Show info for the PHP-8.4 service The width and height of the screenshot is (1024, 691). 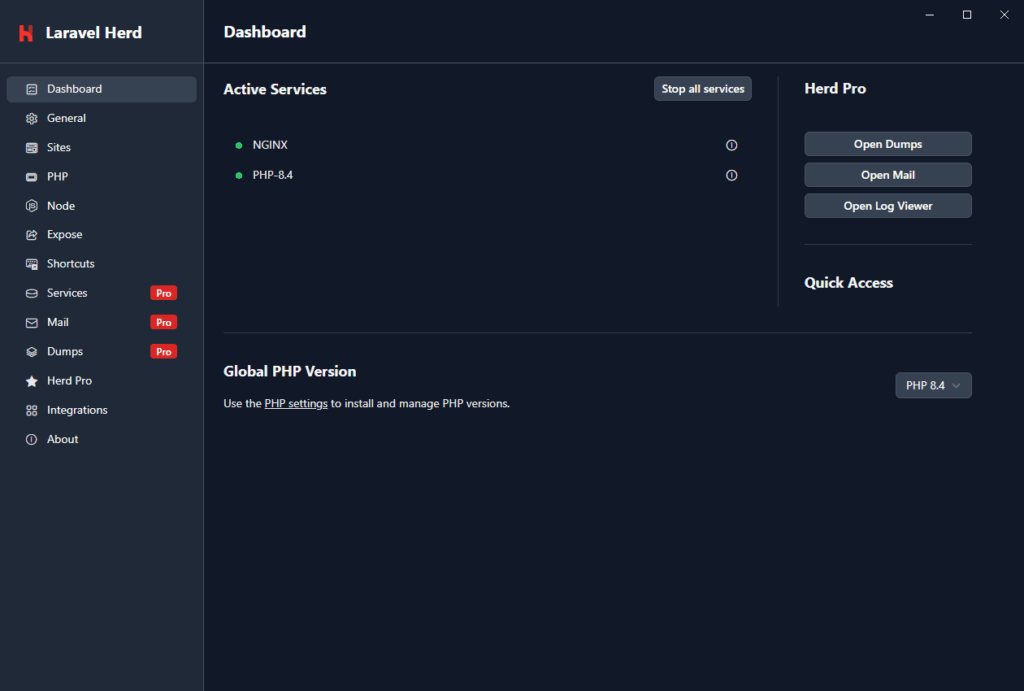coord(731,175)
